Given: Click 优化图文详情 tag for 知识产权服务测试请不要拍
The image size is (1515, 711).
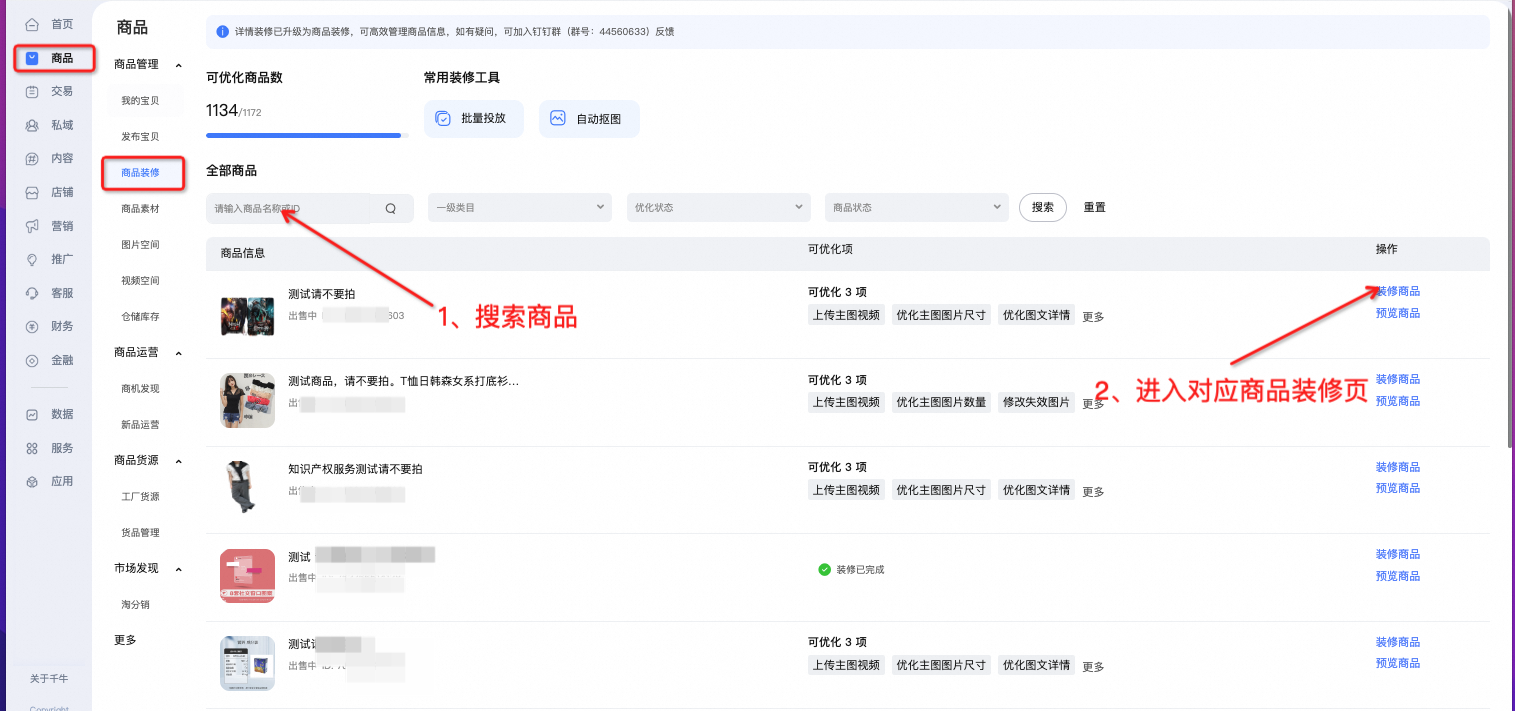Looking at the screenshot, I should pyautogui.click(x=1036, y=490).
